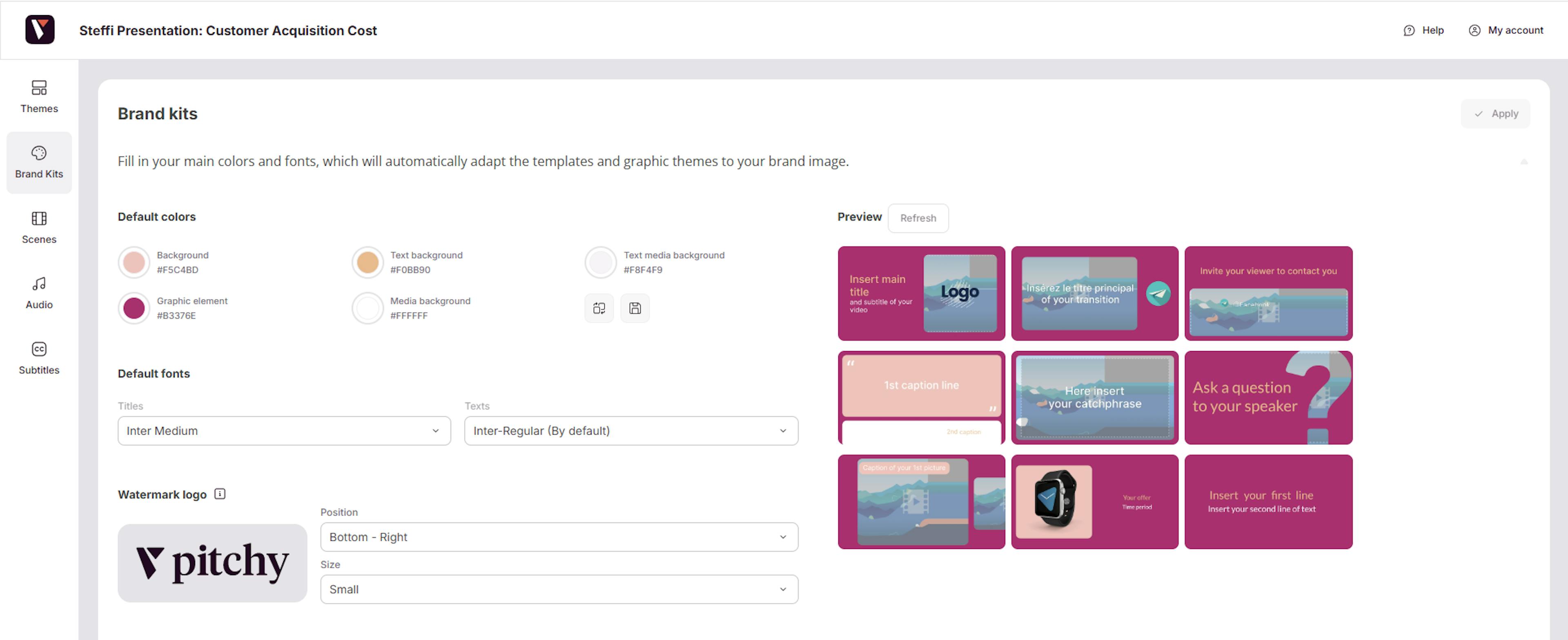The height and width of the screenshot is (640, 1568).
Task: Edit the Graphic element color swatch
Action: coord(134,309)
